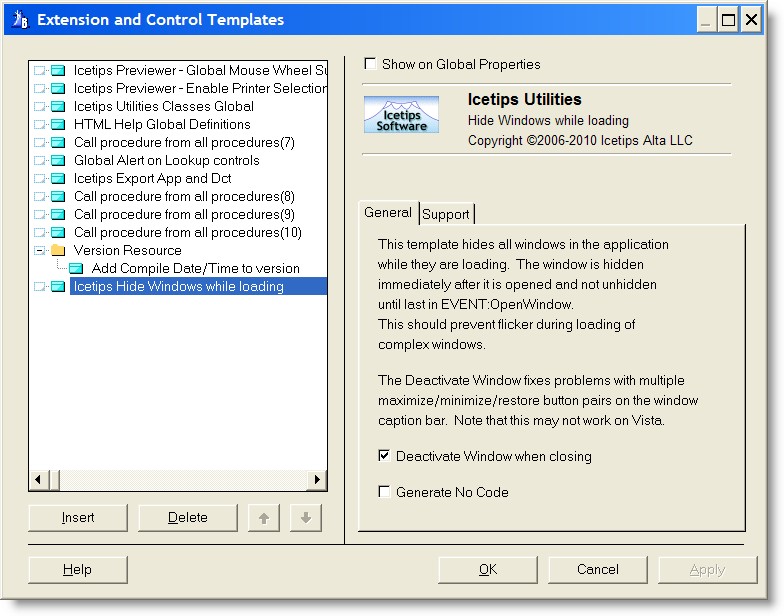Click the Insert button
784x616 pixels.
pyautogui.click(x=78, y=518)
